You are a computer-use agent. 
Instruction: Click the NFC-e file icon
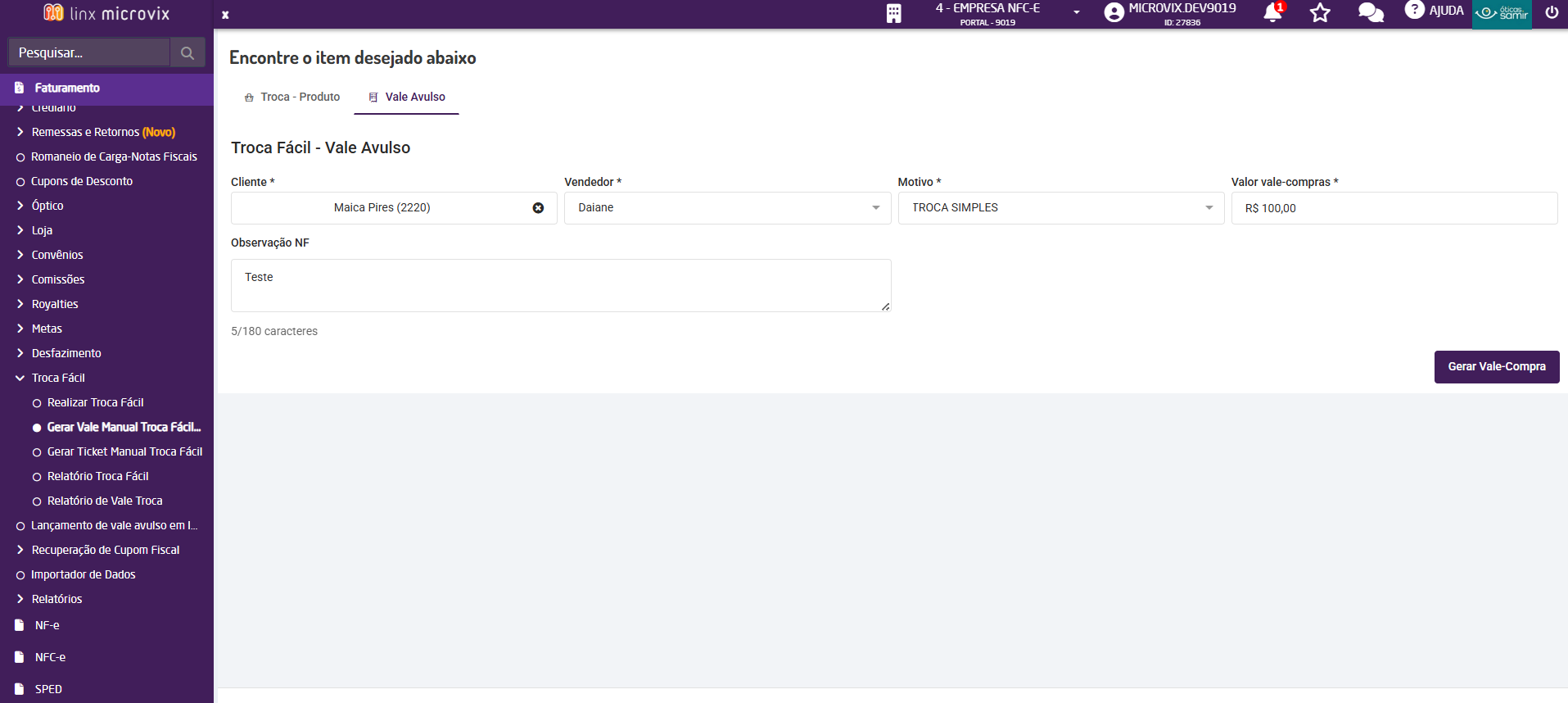click(x=19, y=657)
